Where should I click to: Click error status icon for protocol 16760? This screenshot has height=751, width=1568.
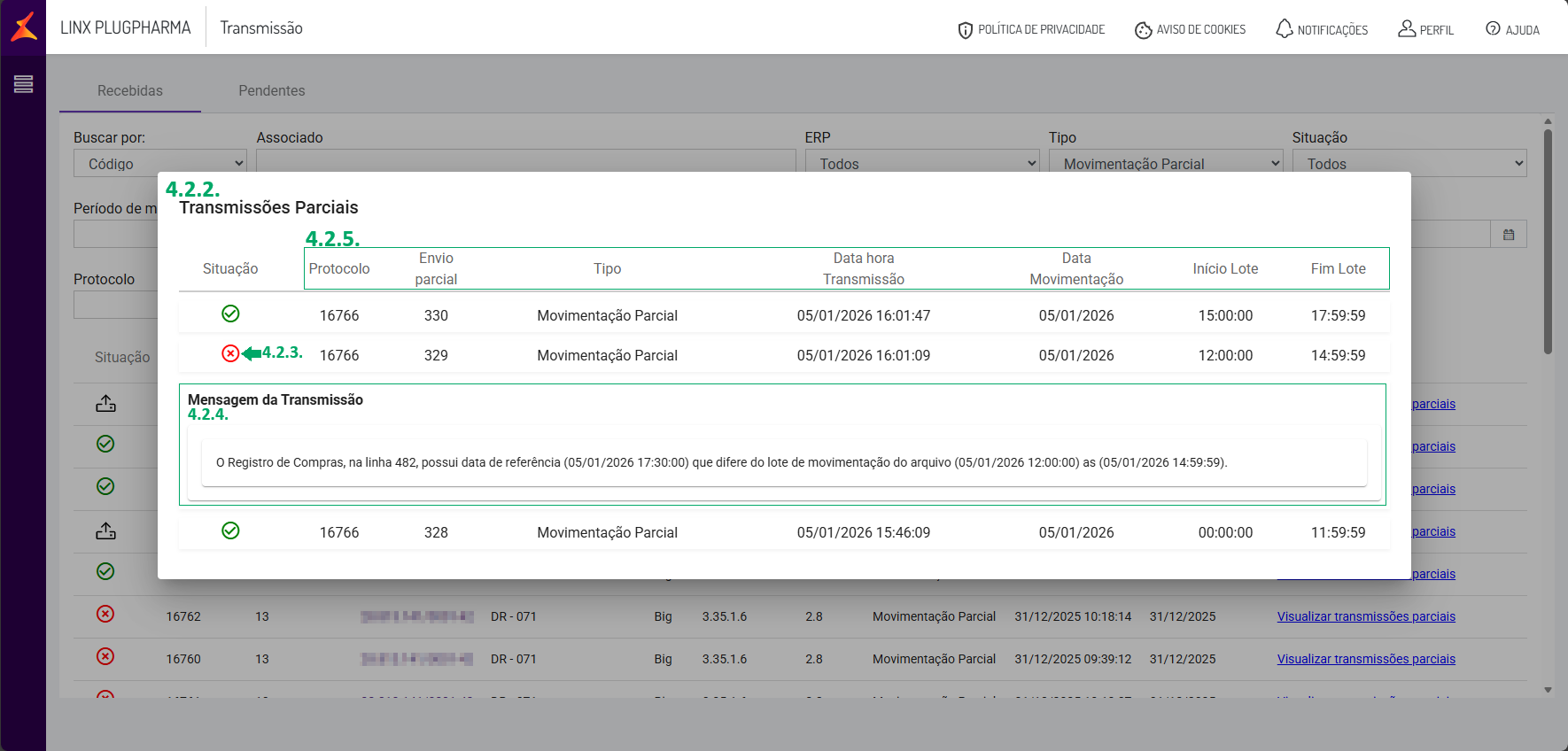(x=105, y=657)
